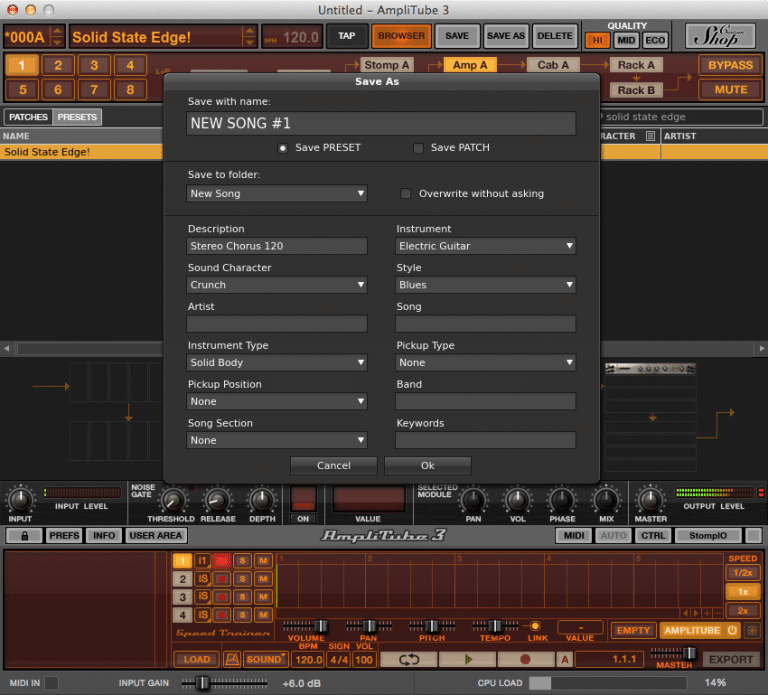Open the Instrument dropdown showing Electric Guitar

coord(485,246)
